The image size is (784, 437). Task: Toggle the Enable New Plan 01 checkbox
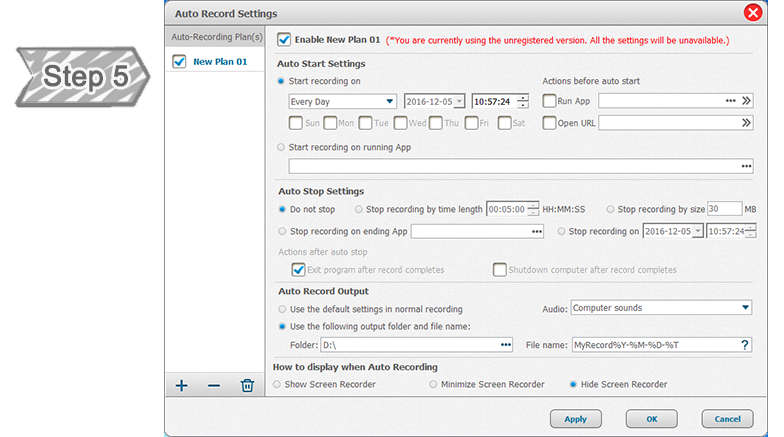pos(284,40)
